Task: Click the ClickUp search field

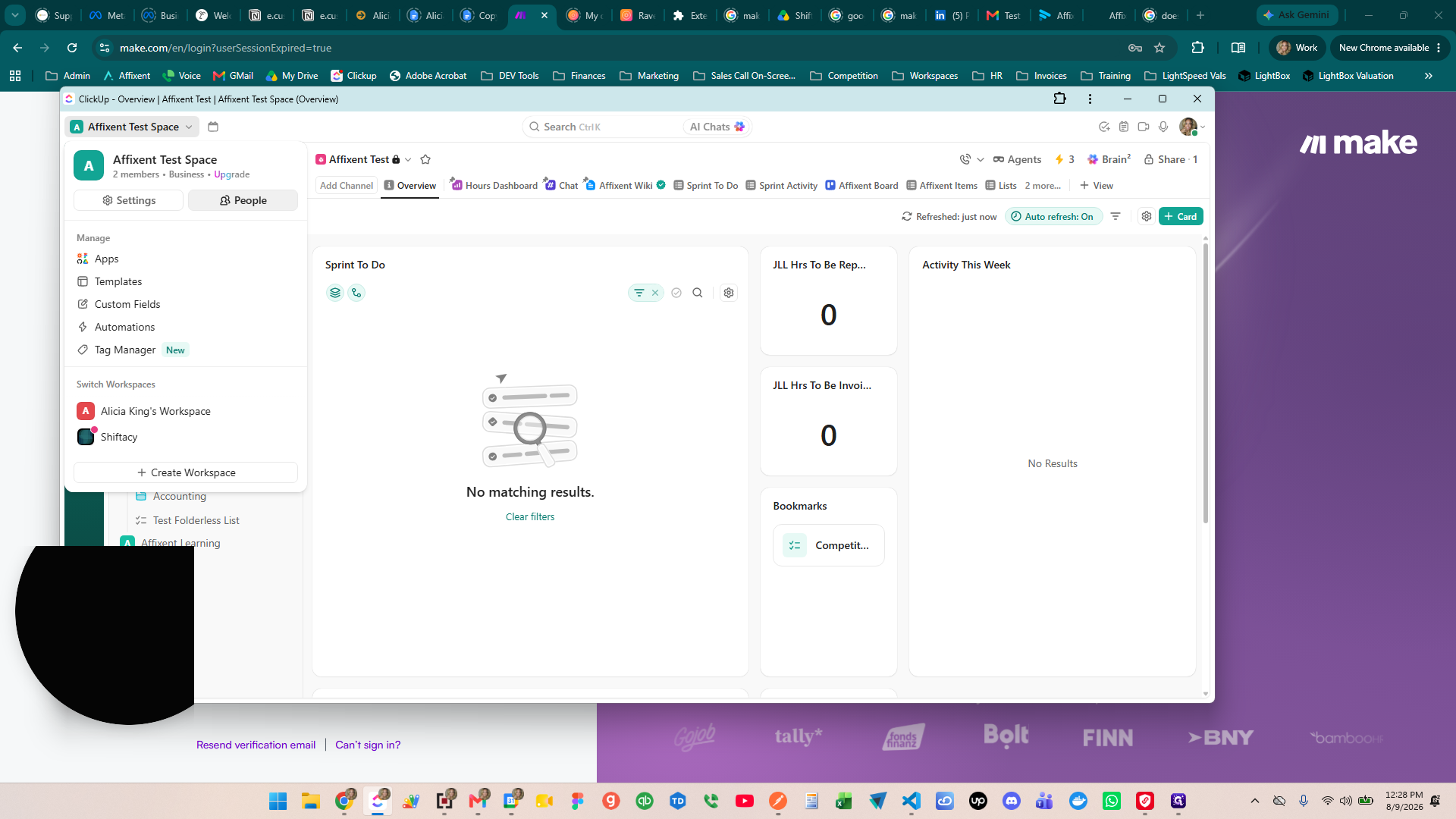Action: tap(603, 127)
